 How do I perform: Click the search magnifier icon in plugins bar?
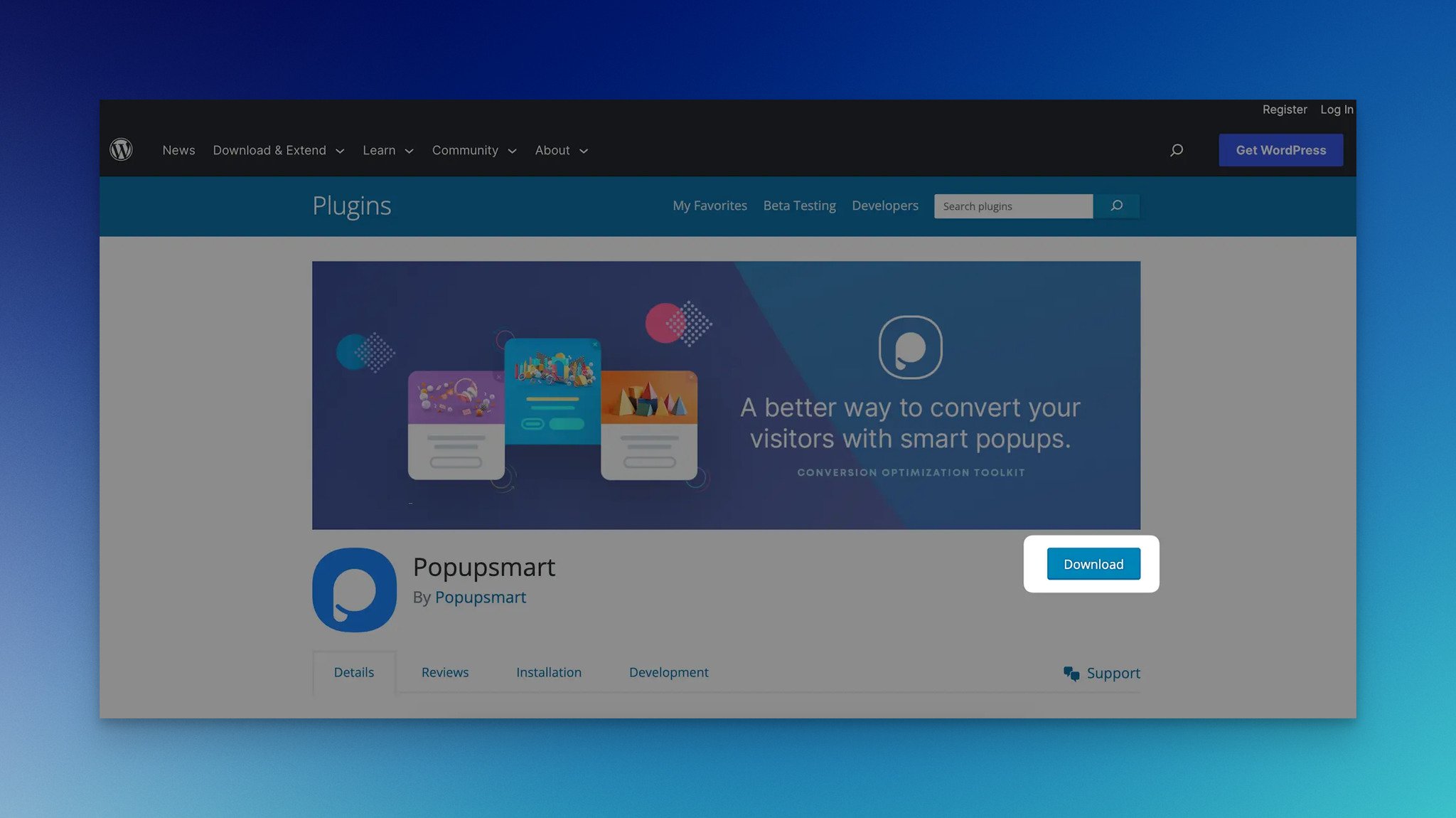coord(1117,206)
